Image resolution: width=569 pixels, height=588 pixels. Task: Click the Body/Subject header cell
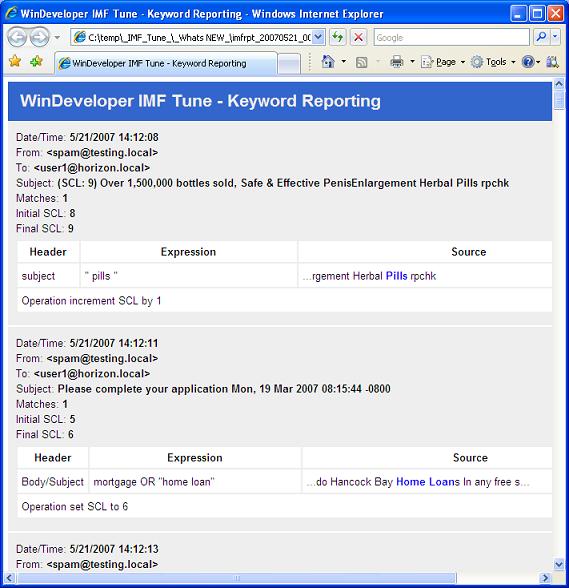pos(53,482)
